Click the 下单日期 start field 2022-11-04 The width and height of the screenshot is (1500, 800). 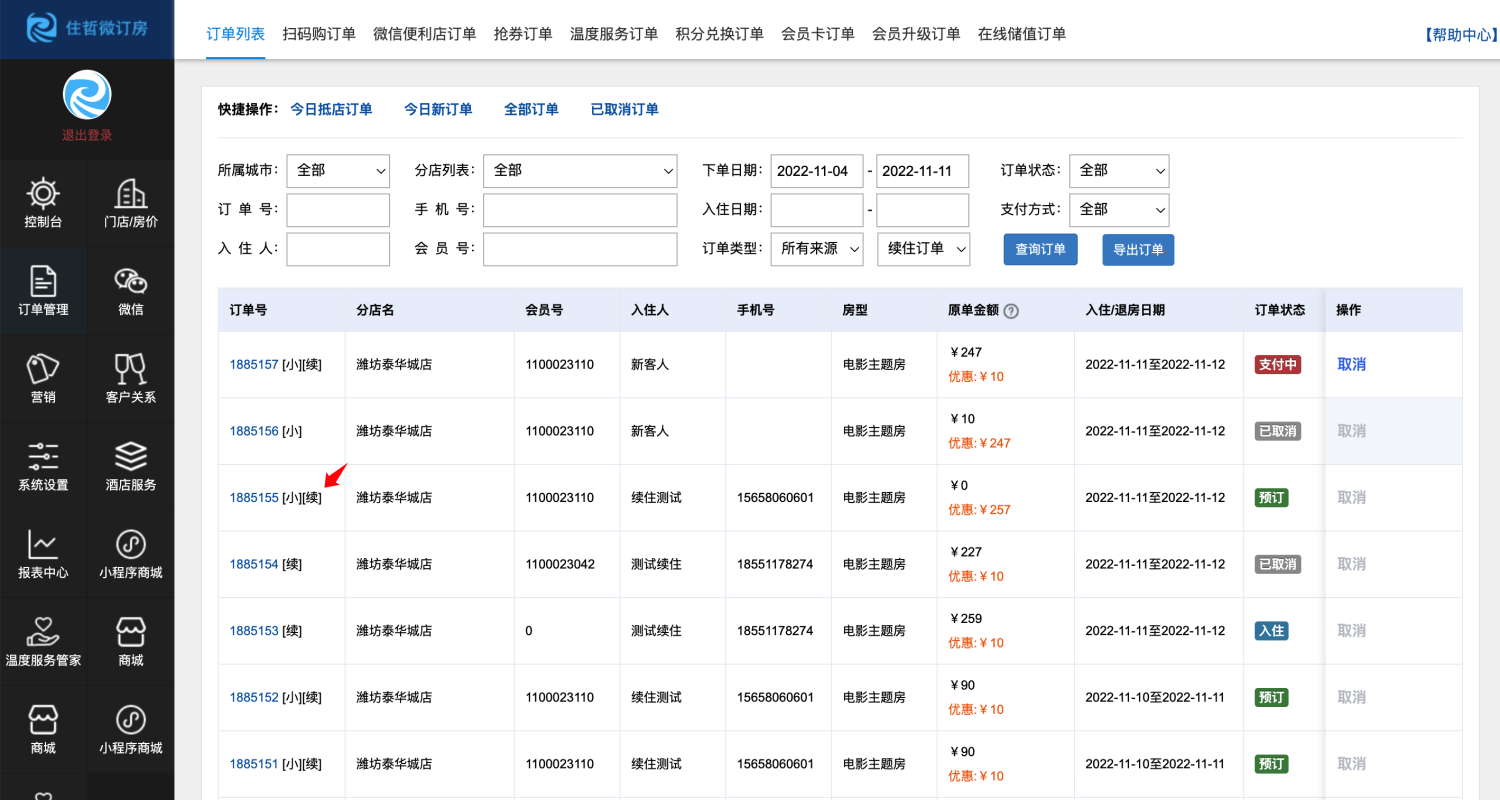817,170
